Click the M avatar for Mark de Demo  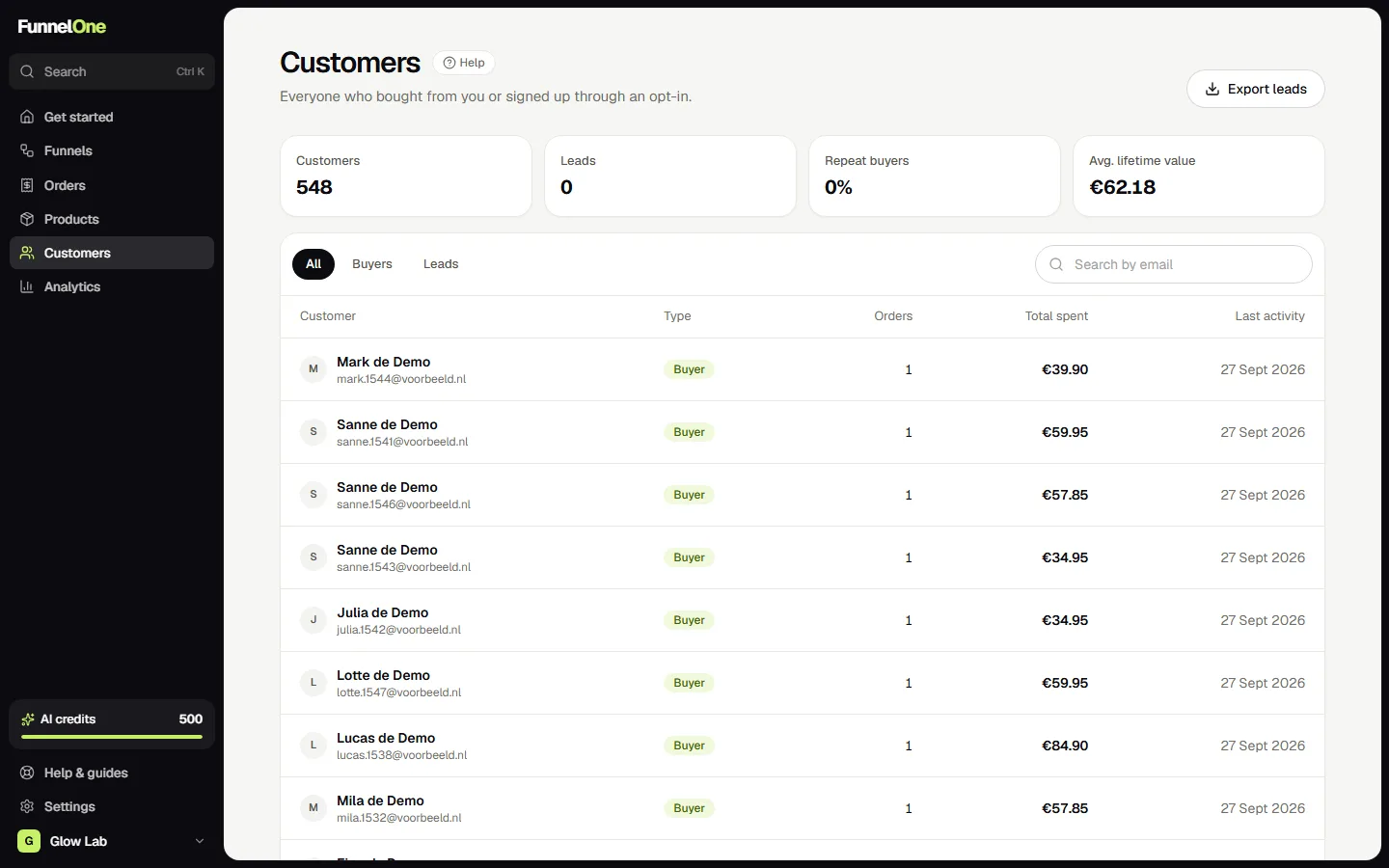(313, 369)
